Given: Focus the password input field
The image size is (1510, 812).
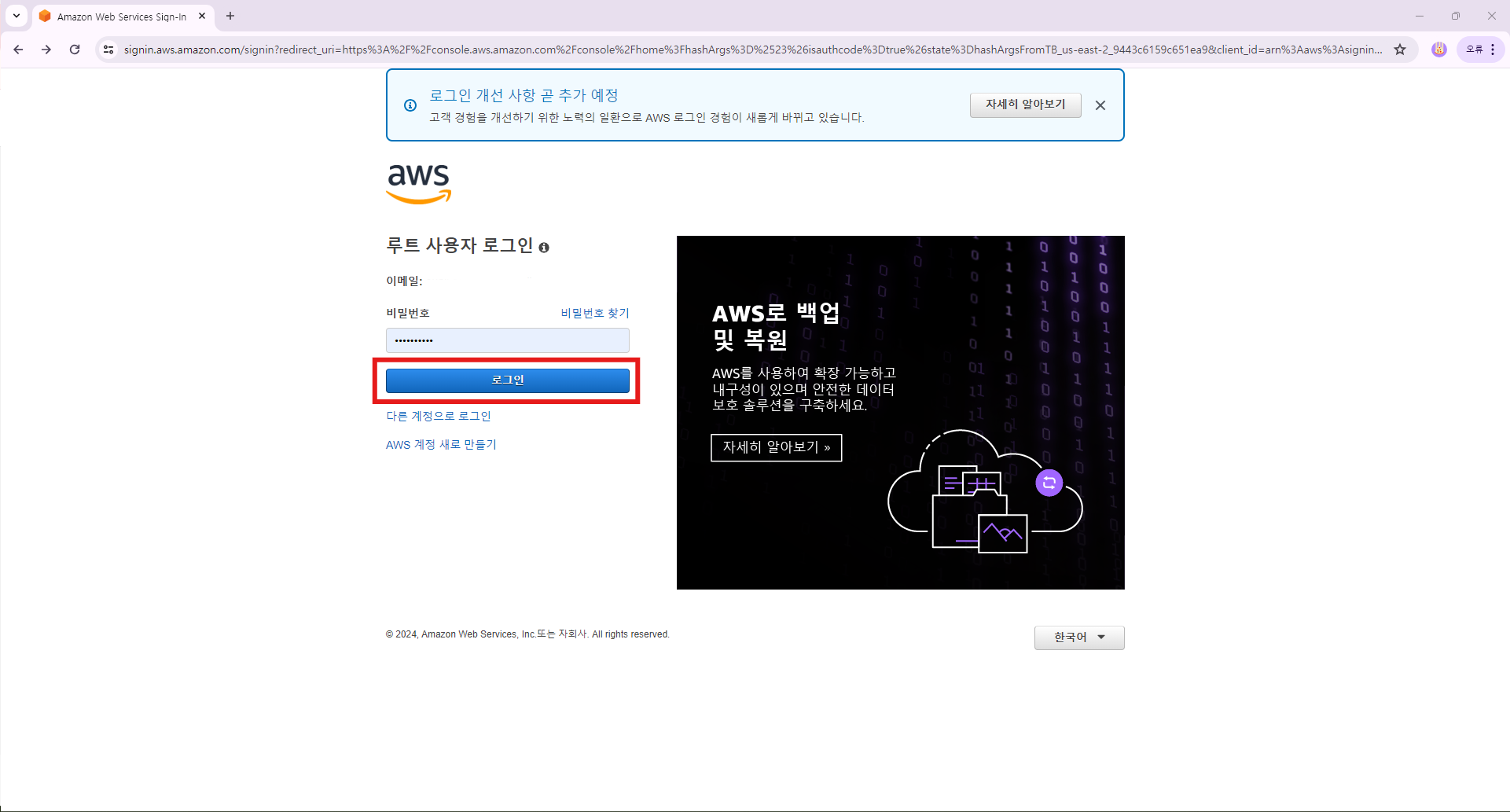Looking at the screenshot, I should click(508, 340).
